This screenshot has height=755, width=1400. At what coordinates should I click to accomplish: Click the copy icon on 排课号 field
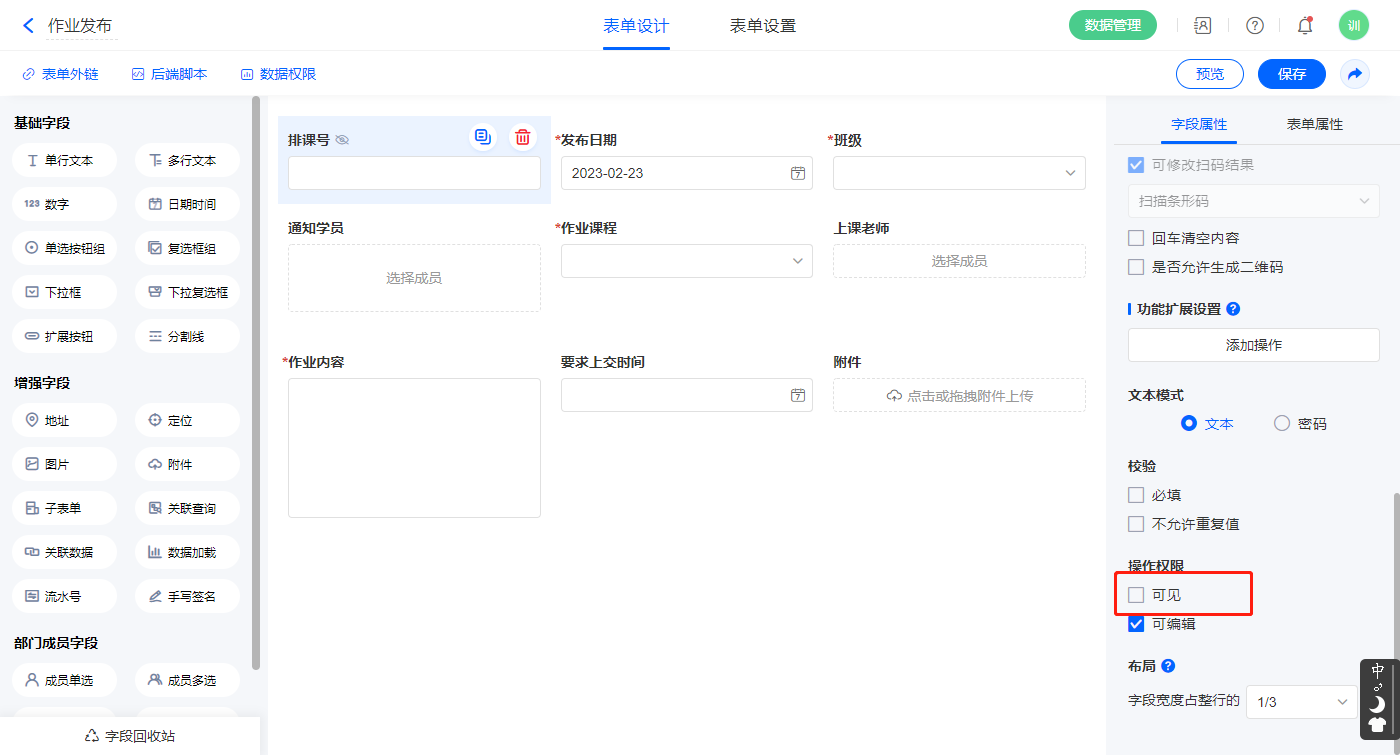coord(483,137)
